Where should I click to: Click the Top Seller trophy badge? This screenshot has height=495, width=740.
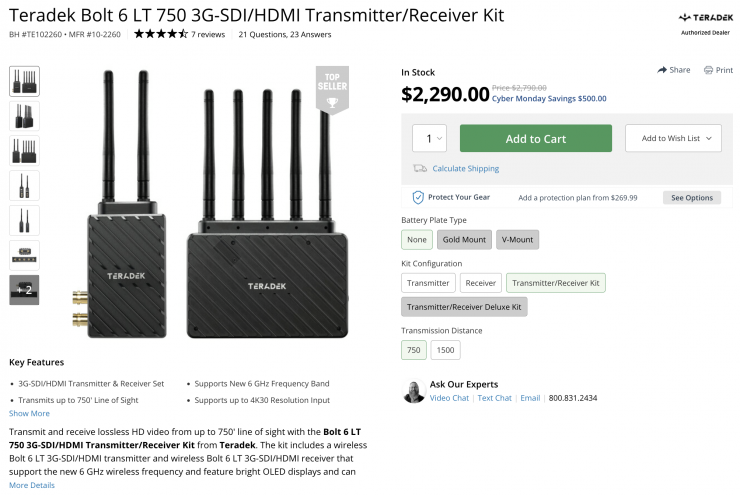pos(332,91)
